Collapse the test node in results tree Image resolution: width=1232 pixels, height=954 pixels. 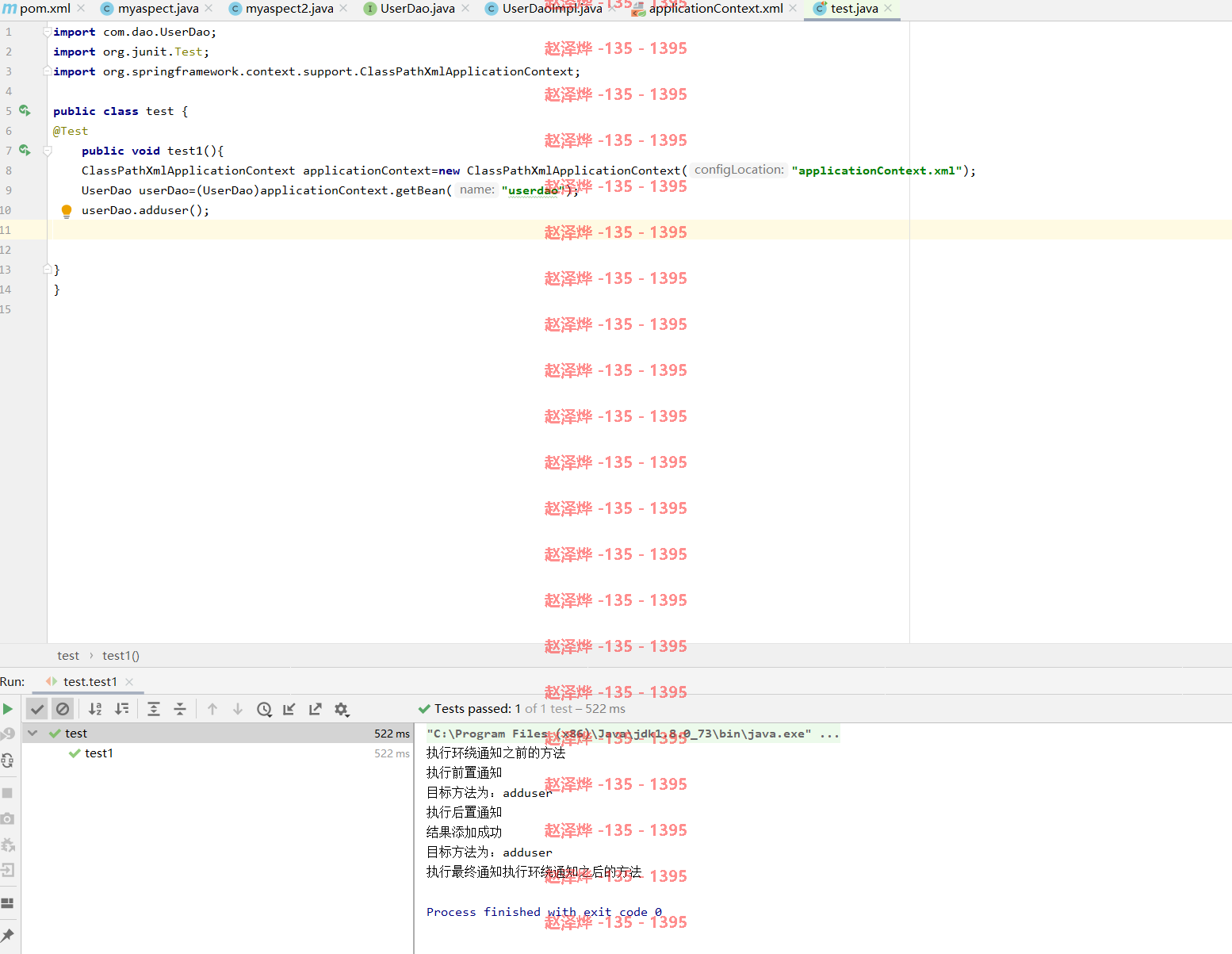(x=33, y=734)
